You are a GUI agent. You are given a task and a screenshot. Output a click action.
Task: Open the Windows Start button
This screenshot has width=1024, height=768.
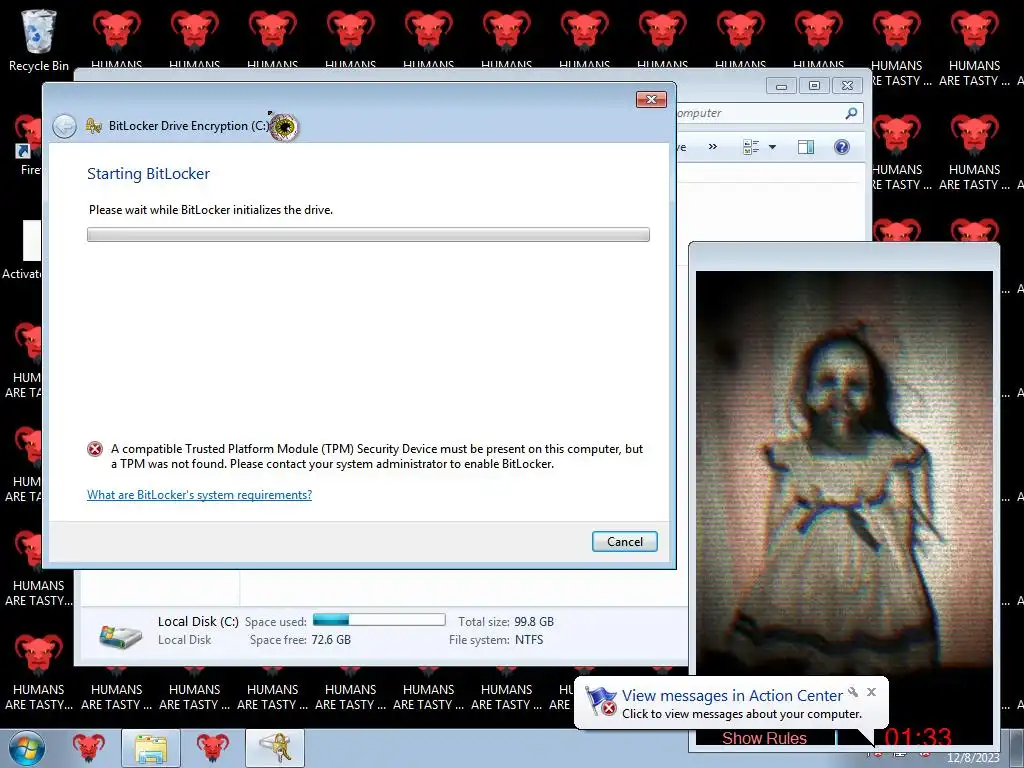[x=27, y=748]
